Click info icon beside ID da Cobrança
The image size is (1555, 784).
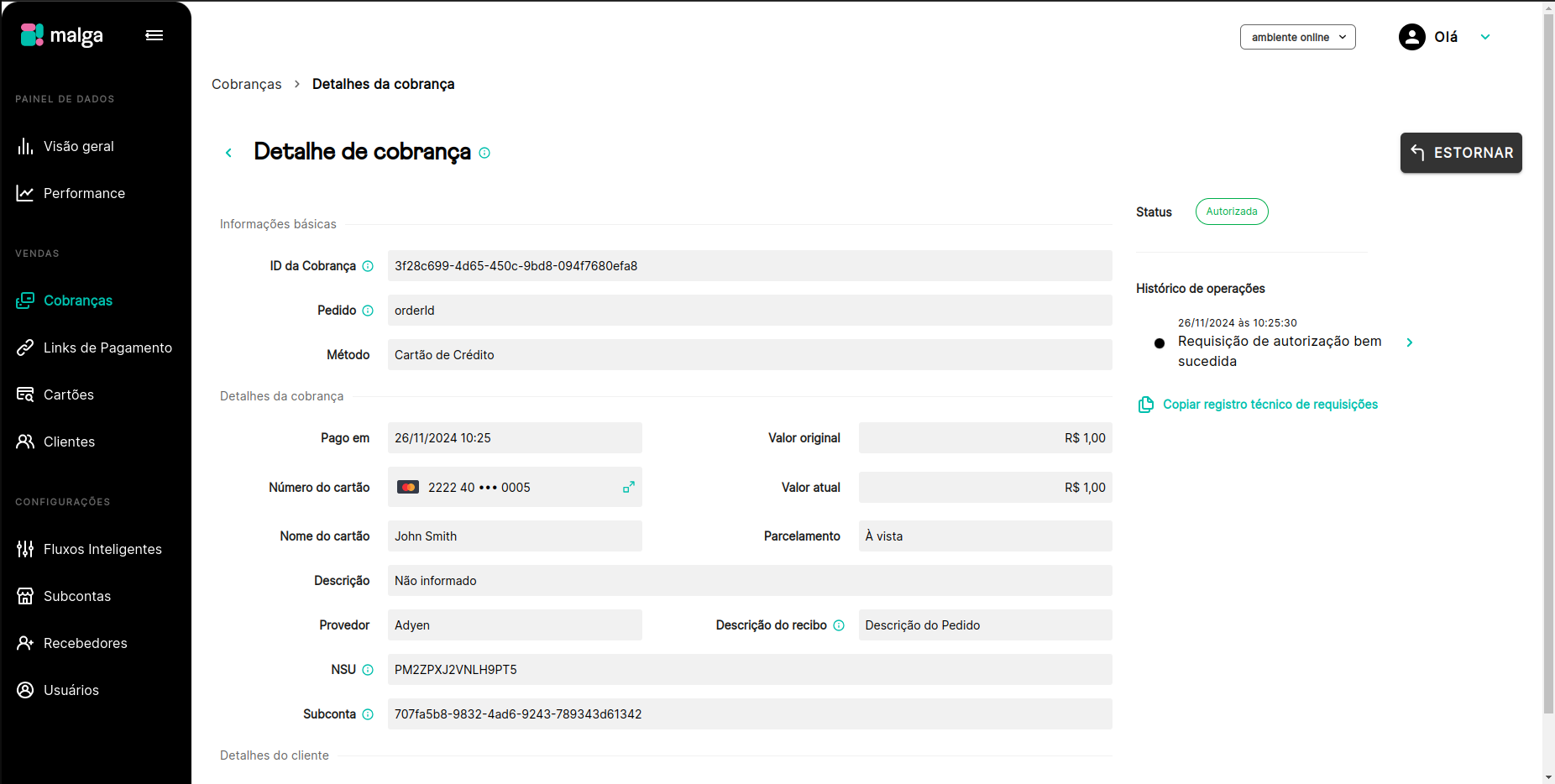pos(368,266)
